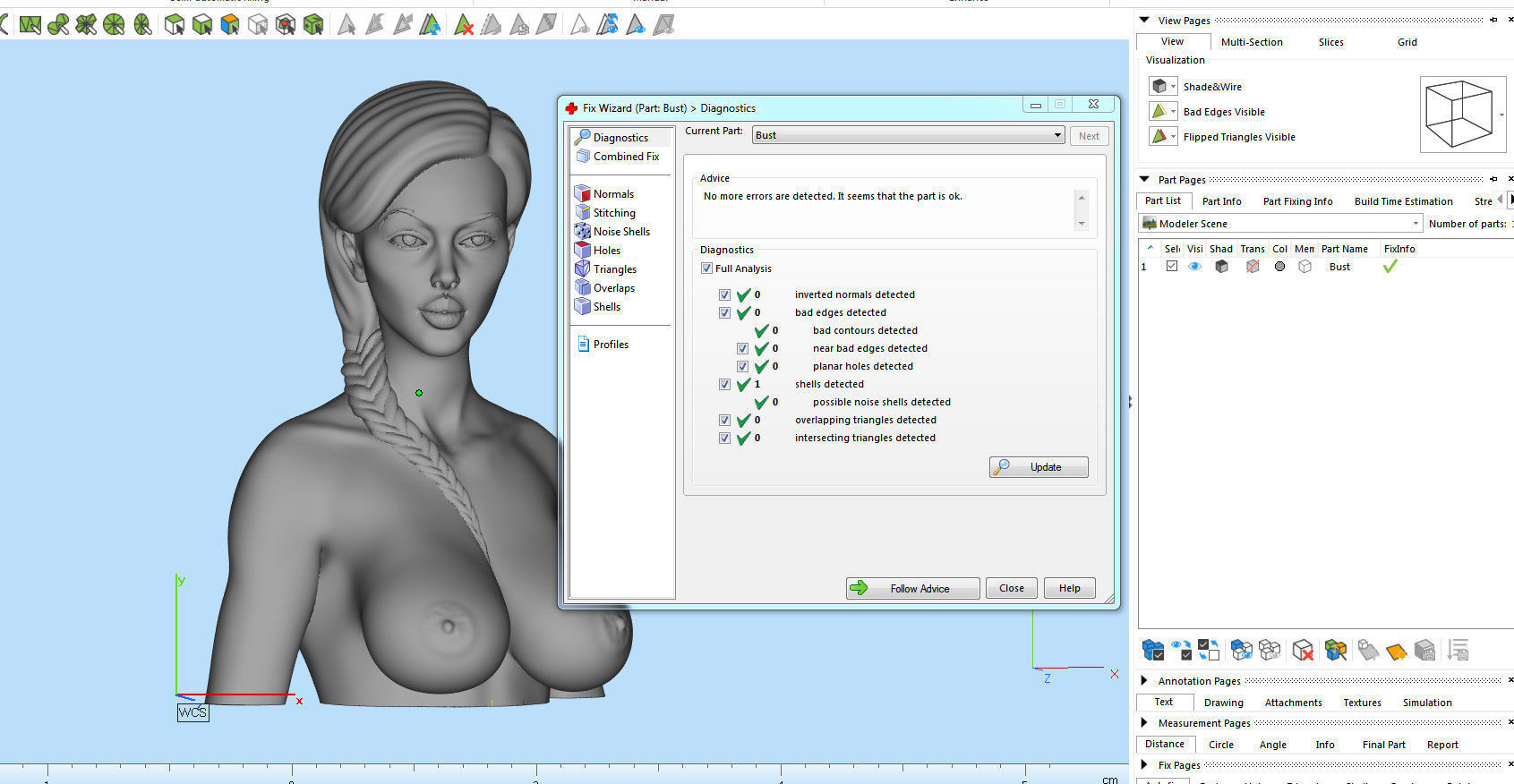Open Stitching page in Fix Wizard
Image resolution: width=1514 pixels, height=784 pixels.
614,213
